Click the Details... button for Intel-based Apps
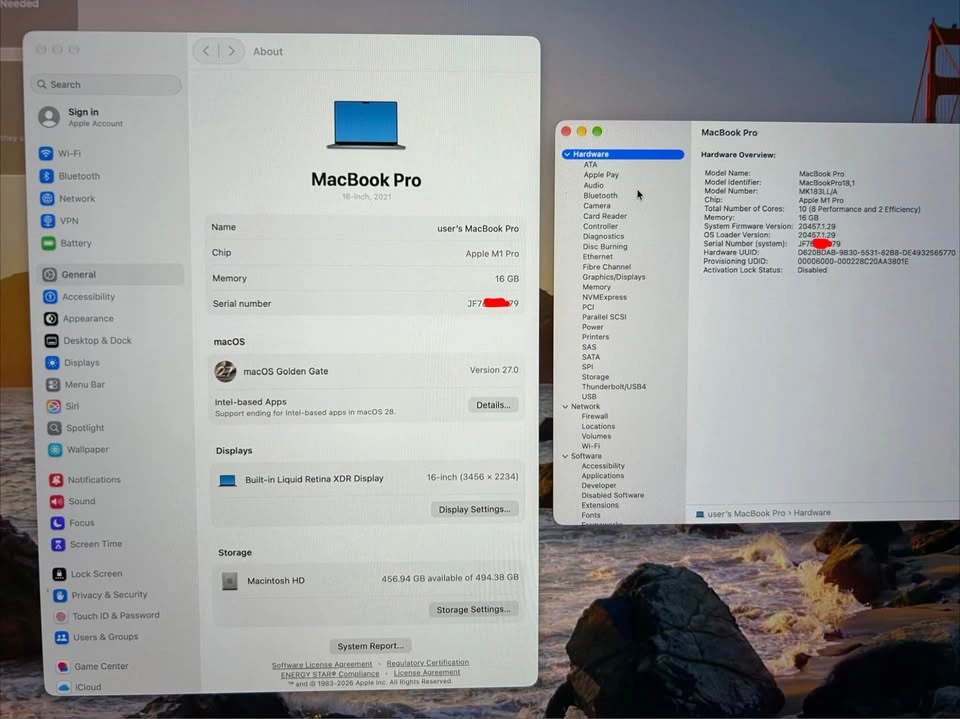960x719 pixels. point(493,405)
